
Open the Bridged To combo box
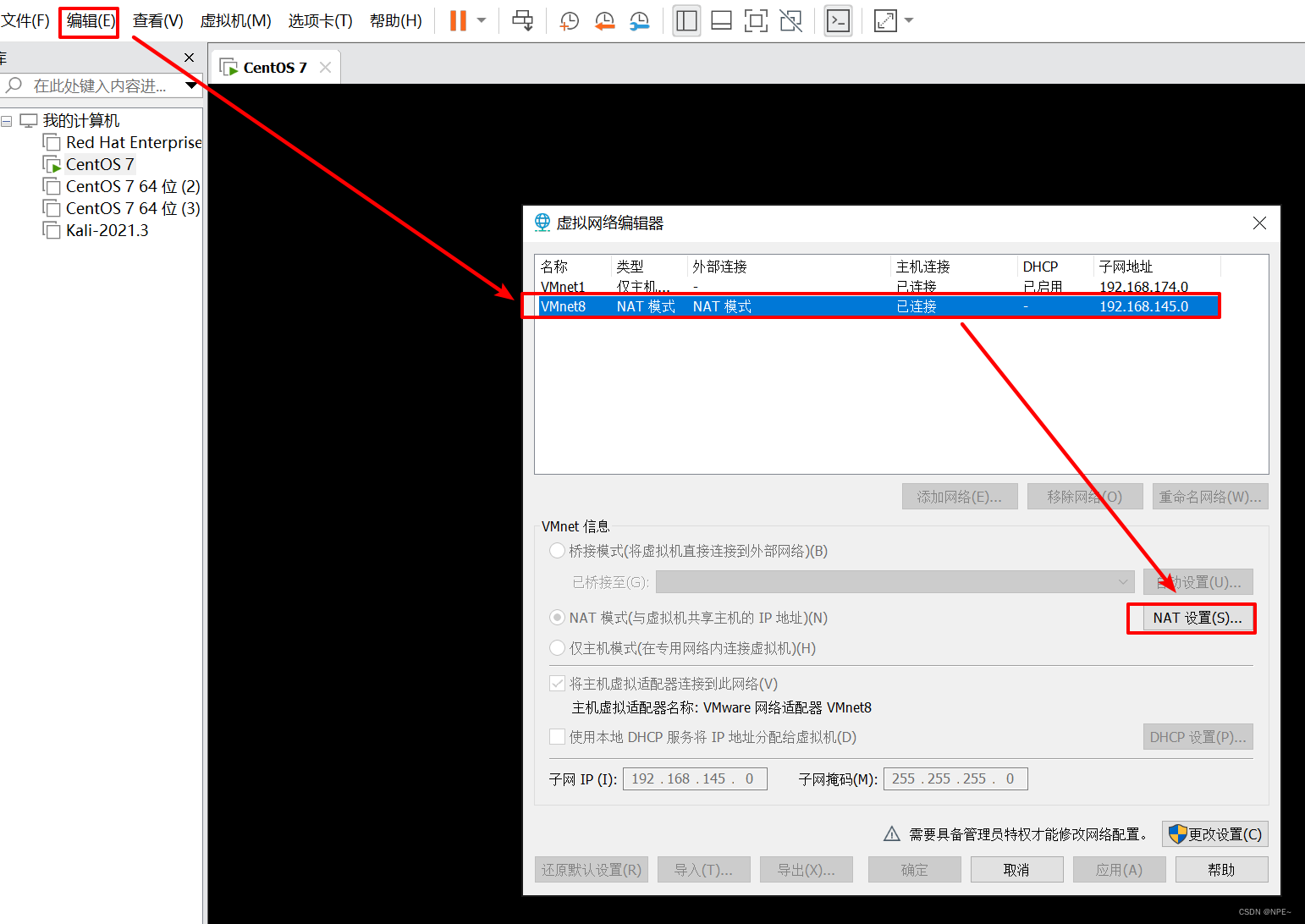(x=895, y=582)
